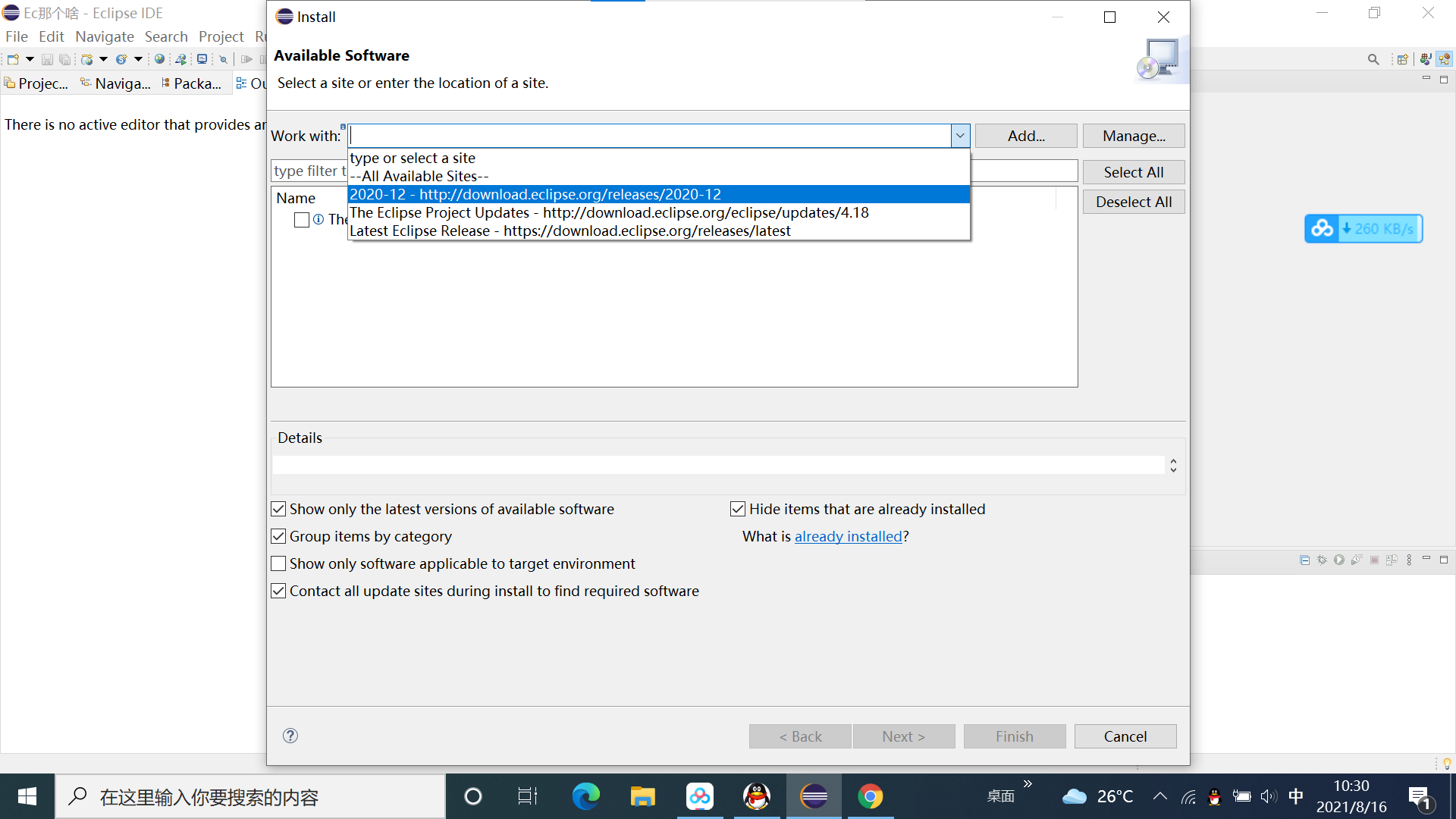Click the Skip All Breakpoints toolbar icon
Image resolution: width=1456 pixels, height=819 pixels.
click(x=223, y=59)
